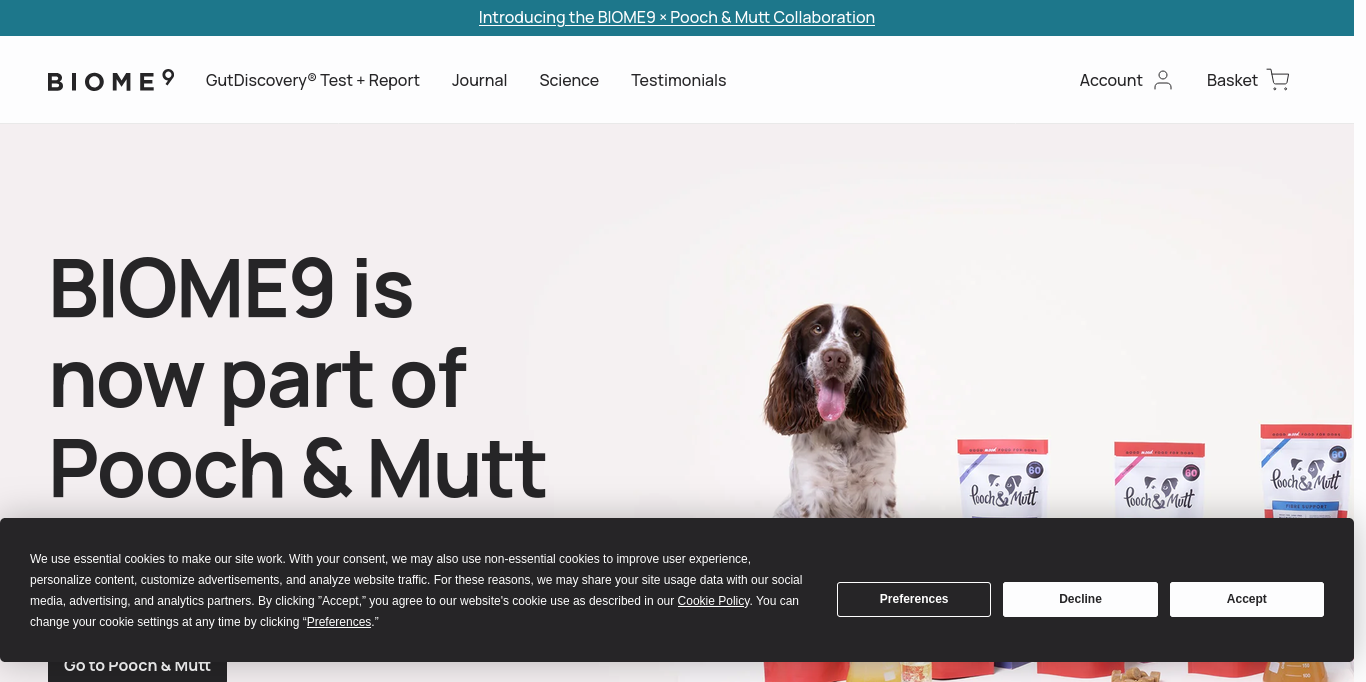Open cookie Preferences button
The height and width of the screenshot is (682, 1366).
point(914,599)
